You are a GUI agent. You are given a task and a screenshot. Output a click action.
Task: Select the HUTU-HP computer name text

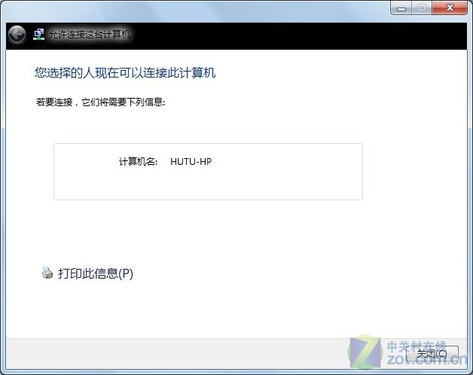(x=191, y=162)
